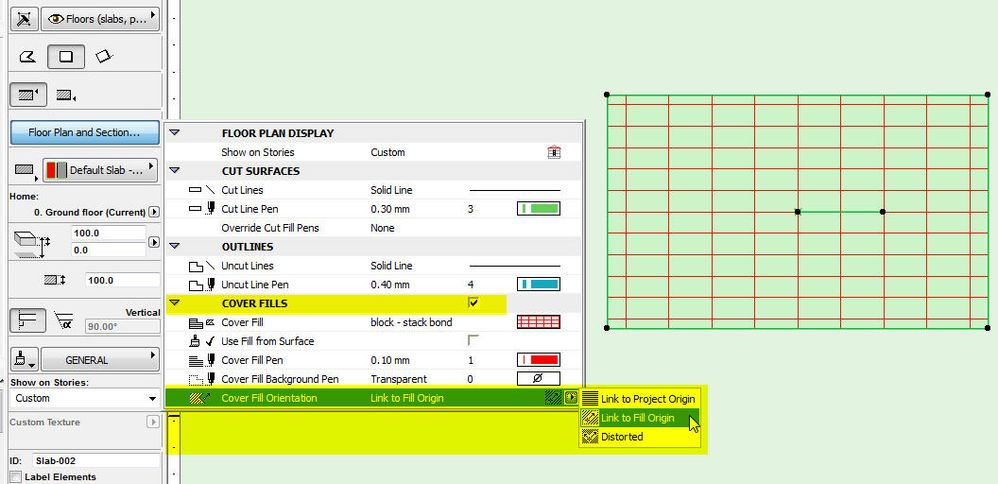The image size is (998, 484).
Task: Select the rotated rectangle geometry method icon
Action: click(x=104, y=57)
